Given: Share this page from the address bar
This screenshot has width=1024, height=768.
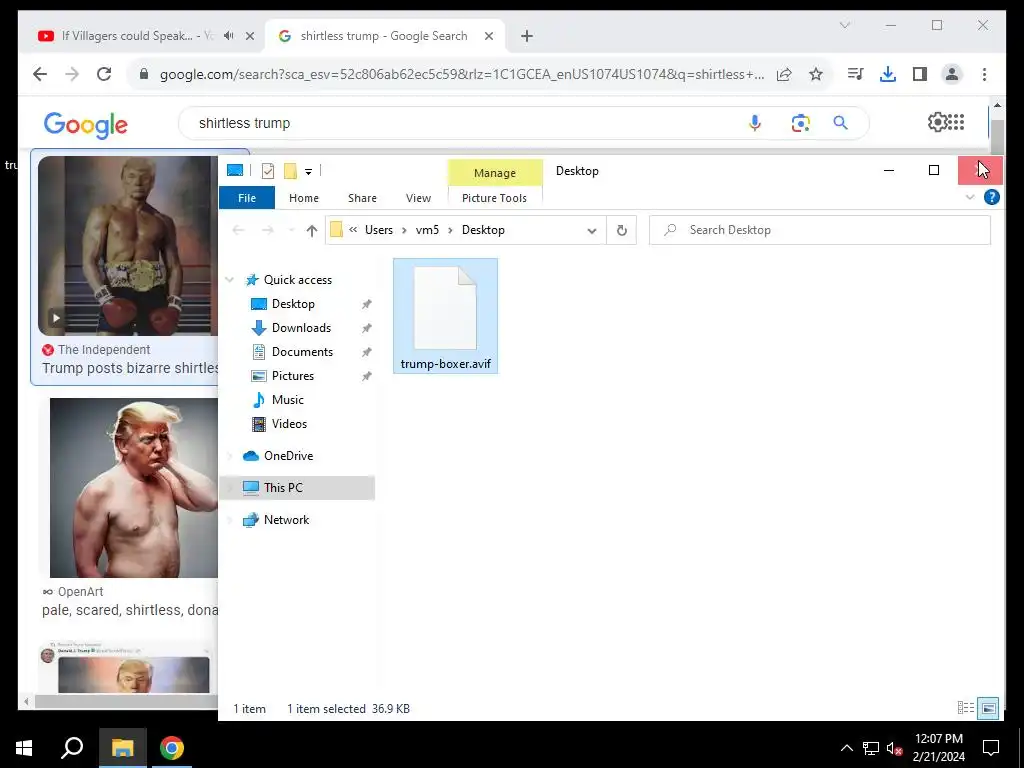Looking at the screenshot, I should pyautogui.click(x=784, y=74).
